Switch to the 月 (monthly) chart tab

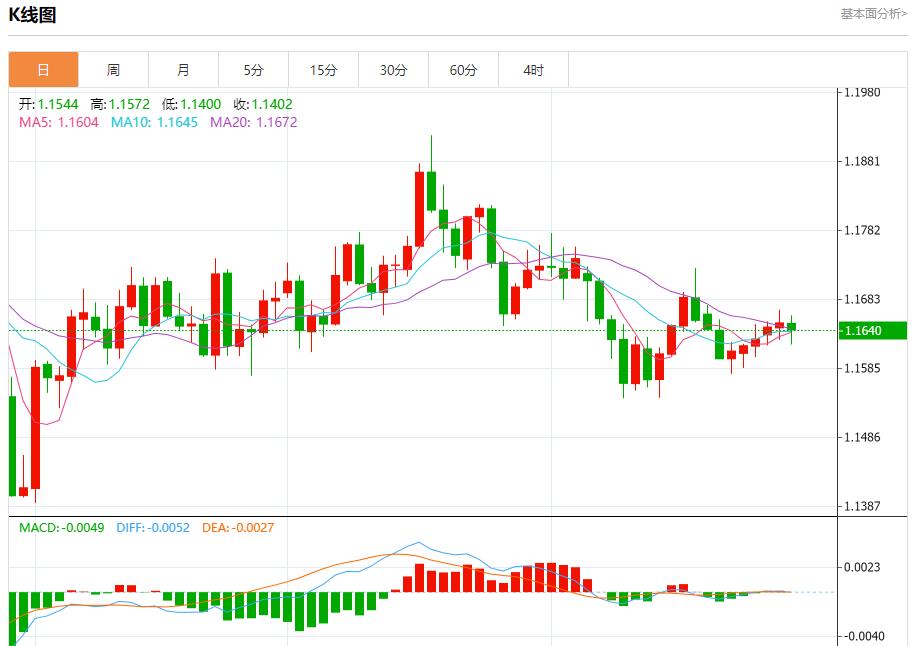tap(182, 69)
